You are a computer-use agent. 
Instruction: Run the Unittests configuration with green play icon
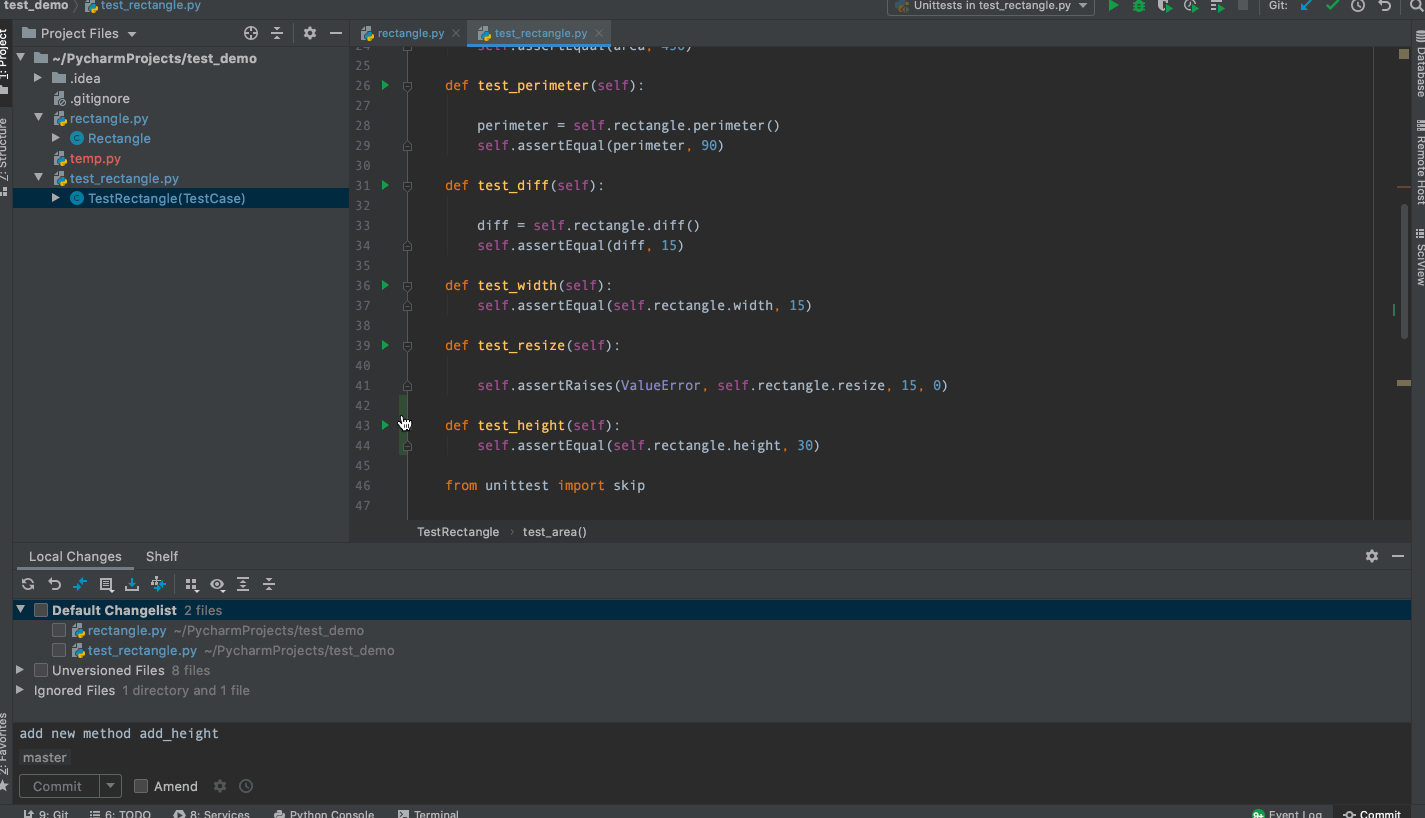click(x=1113, y=6)
